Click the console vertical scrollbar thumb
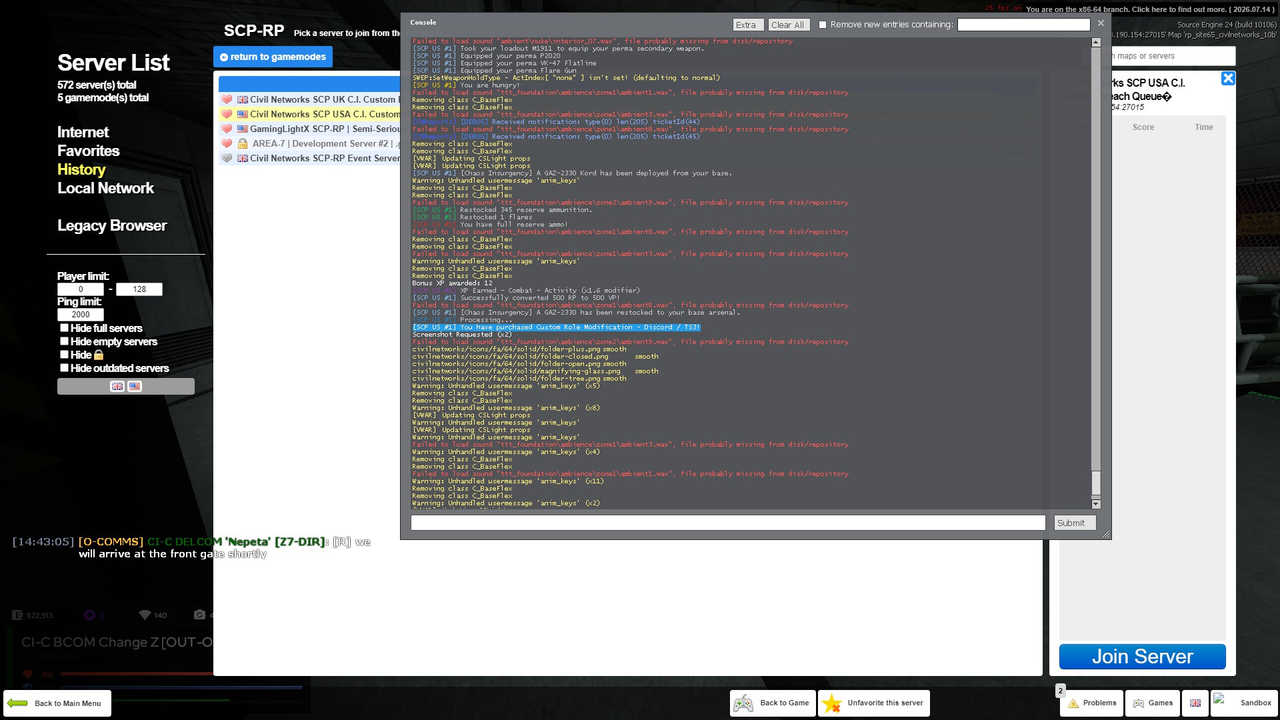1280x720 pixels. tap(1096, 483)
